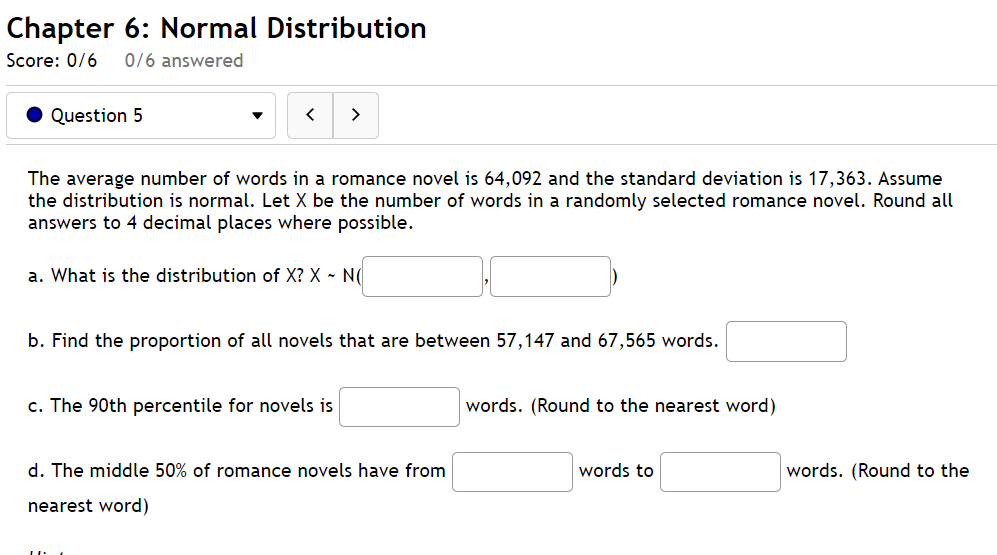The height and width of the screenshot is (555, 997).
Task: Open the Question 5 dropdown selector
Action: [141, 116]
